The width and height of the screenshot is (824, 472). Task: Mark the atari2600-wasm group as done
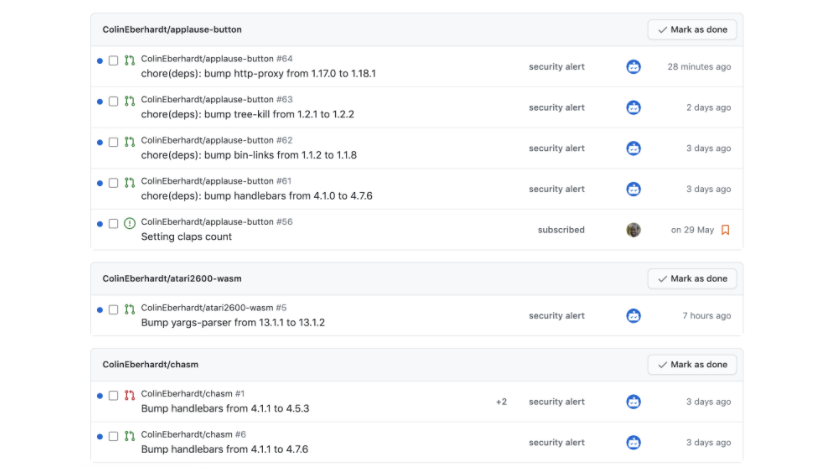click(x=692, y=279)
